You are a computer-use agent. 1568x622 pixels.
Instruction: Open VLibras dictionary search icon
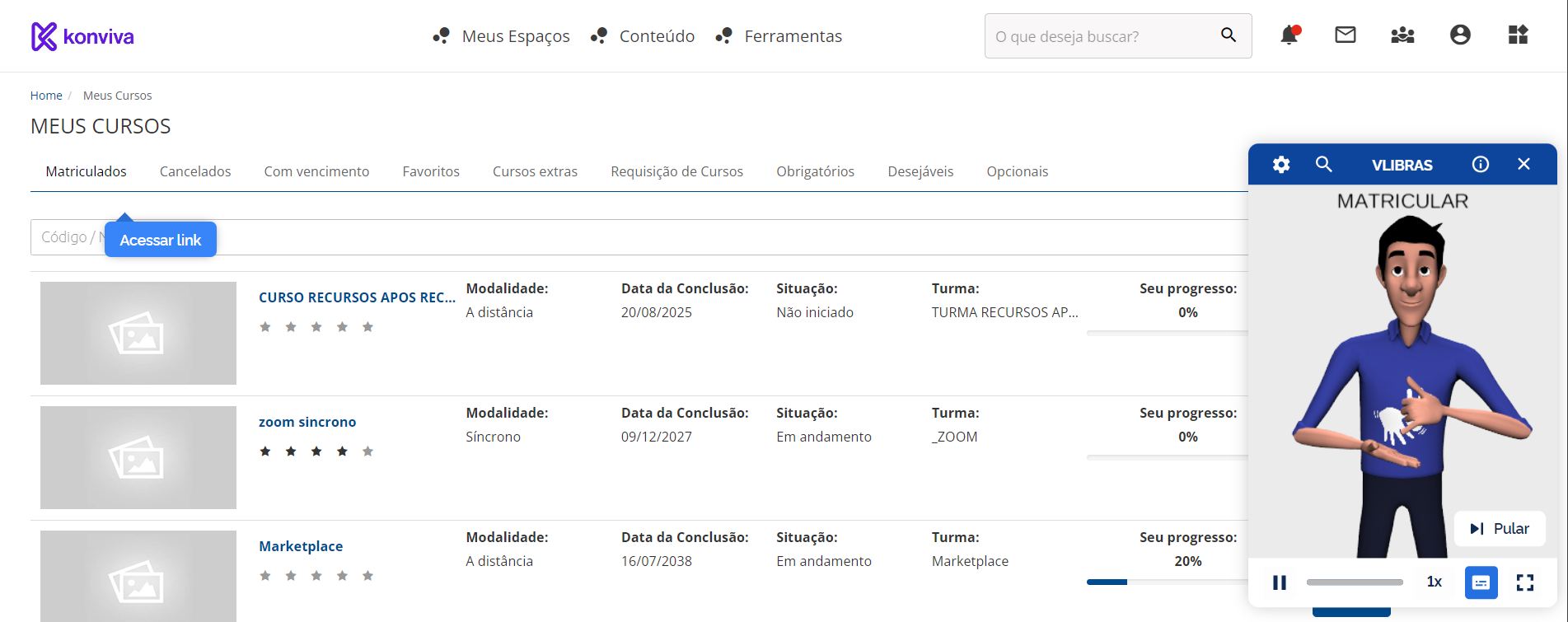click(1324, 164)
